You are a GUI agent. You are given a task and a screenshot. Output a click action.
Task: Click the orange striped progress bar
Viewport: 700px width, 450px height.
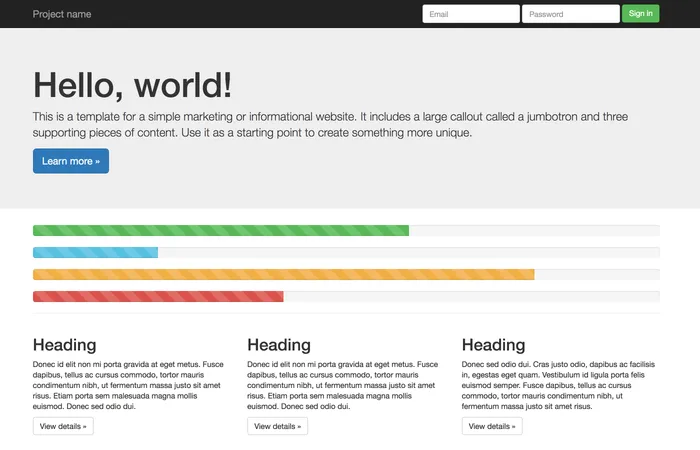[x=284, y=275]
